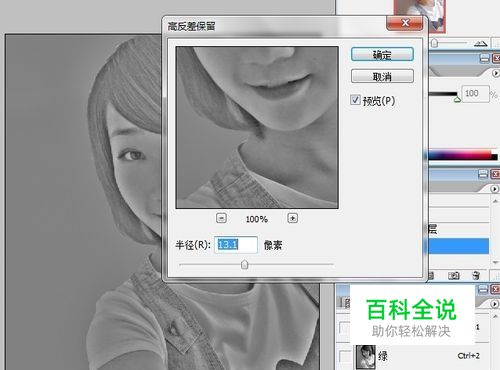Click the 100 percent value field
Screen dimensions: 500x370
[x=475, y=94]
